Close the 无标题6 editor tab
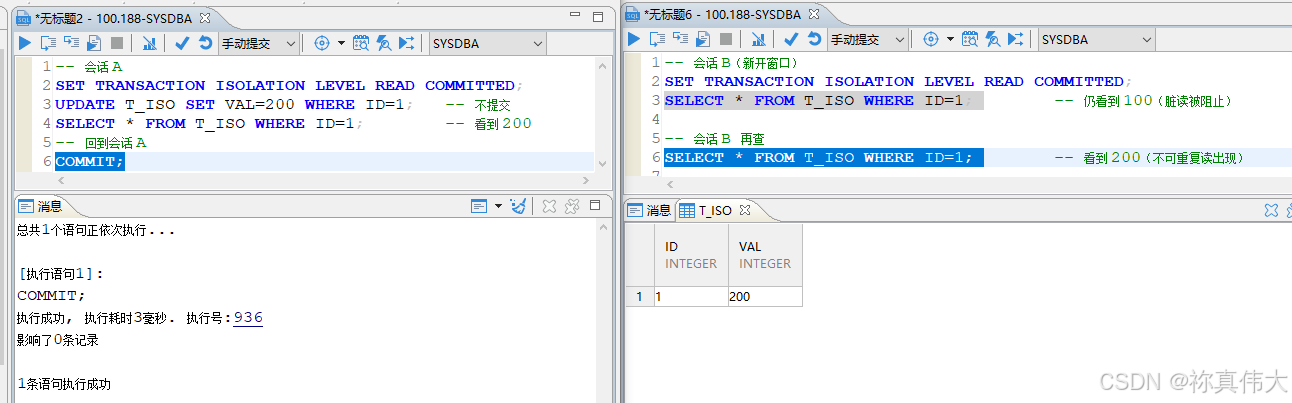This screenshot has height=403, width=1292. click(x=814, y=14)
